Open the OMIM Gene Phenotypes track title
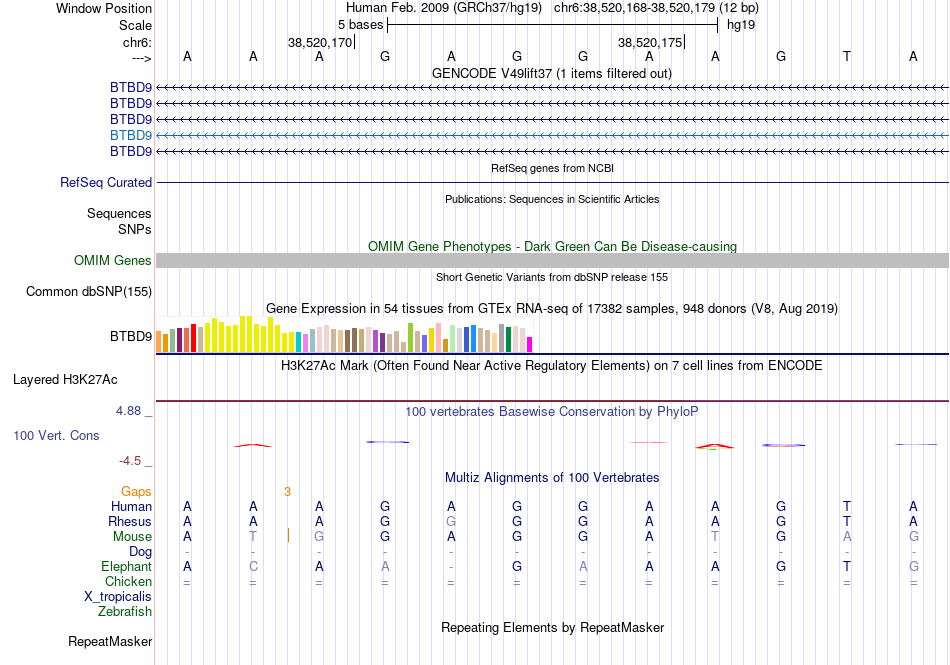The width and height of the screenshot is (950, 665). tap(552, 246)
